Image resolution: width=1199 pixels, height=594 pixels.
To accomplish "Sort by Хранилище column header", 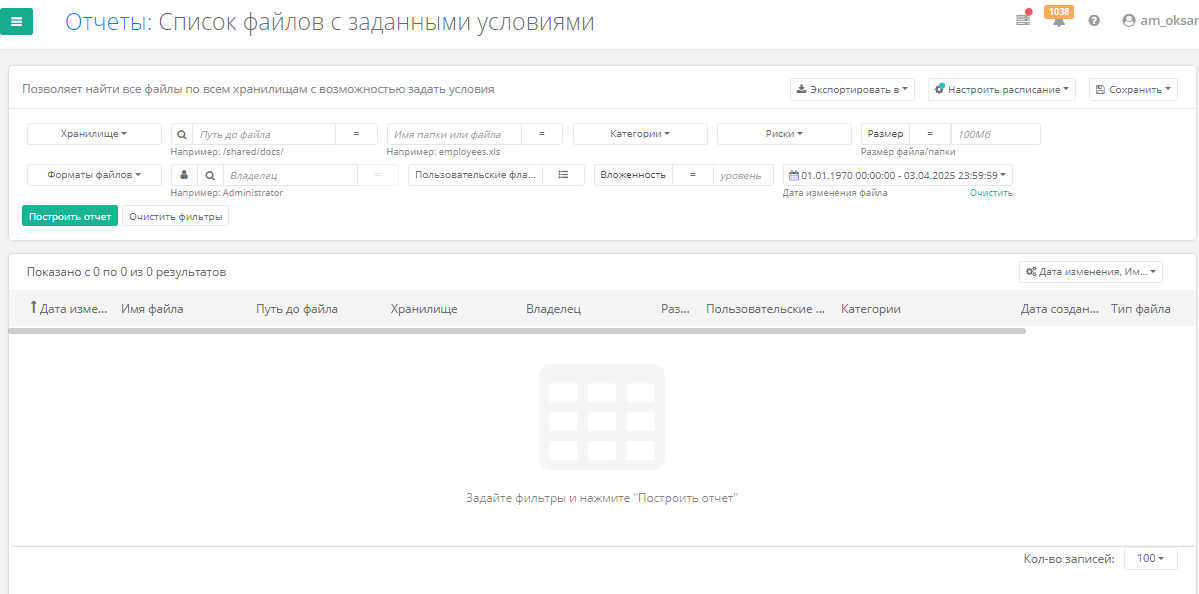I will 424,309.
